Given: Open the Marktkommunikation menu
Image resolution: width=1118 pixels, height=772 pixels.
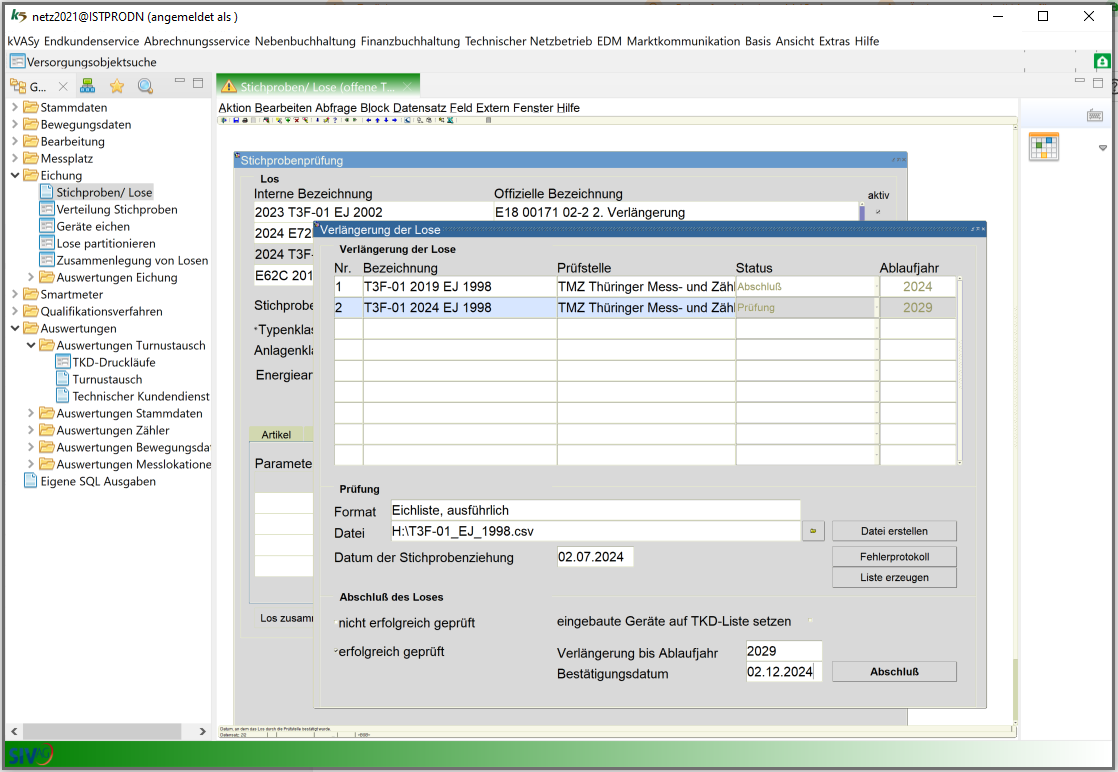Looking at the screenshot, I should pos(683,41).
